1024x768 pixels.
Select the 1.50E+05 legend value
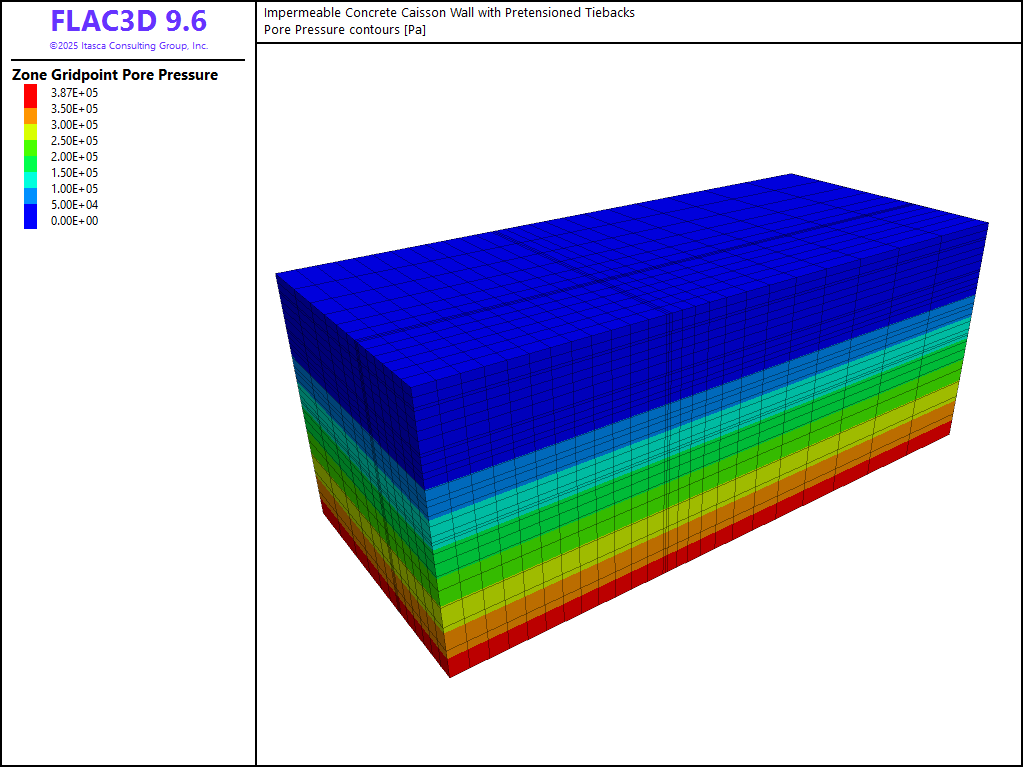[x=74, y=173]
